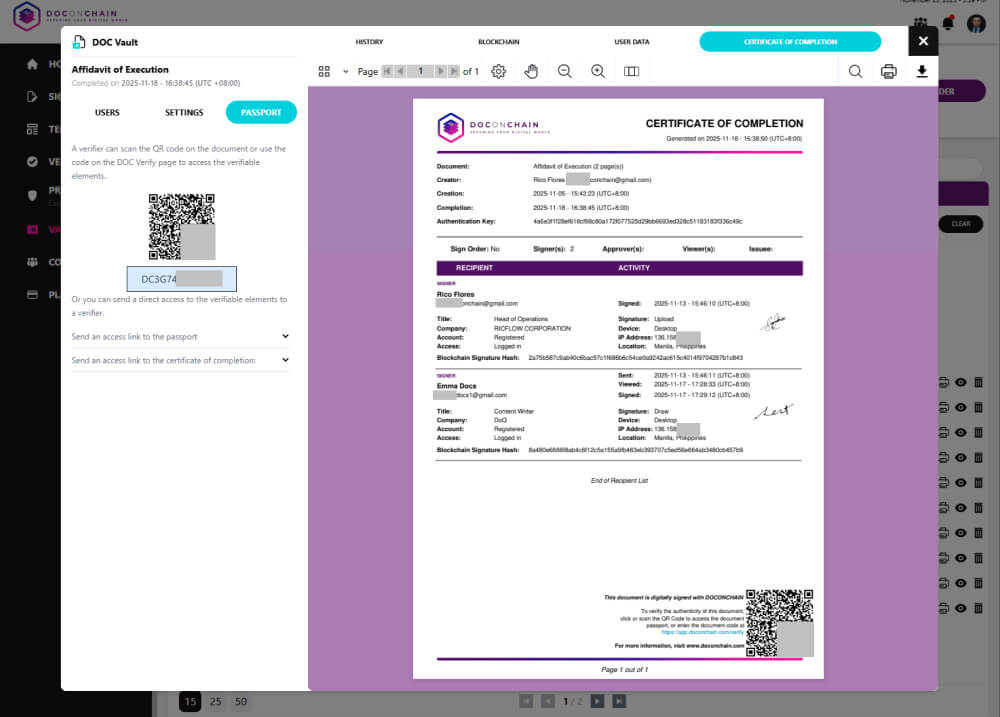The width and height of the screenshot is (1000, 717).
Task: Close the DOC Vault dialog
Action: click(x=923, y=41)
